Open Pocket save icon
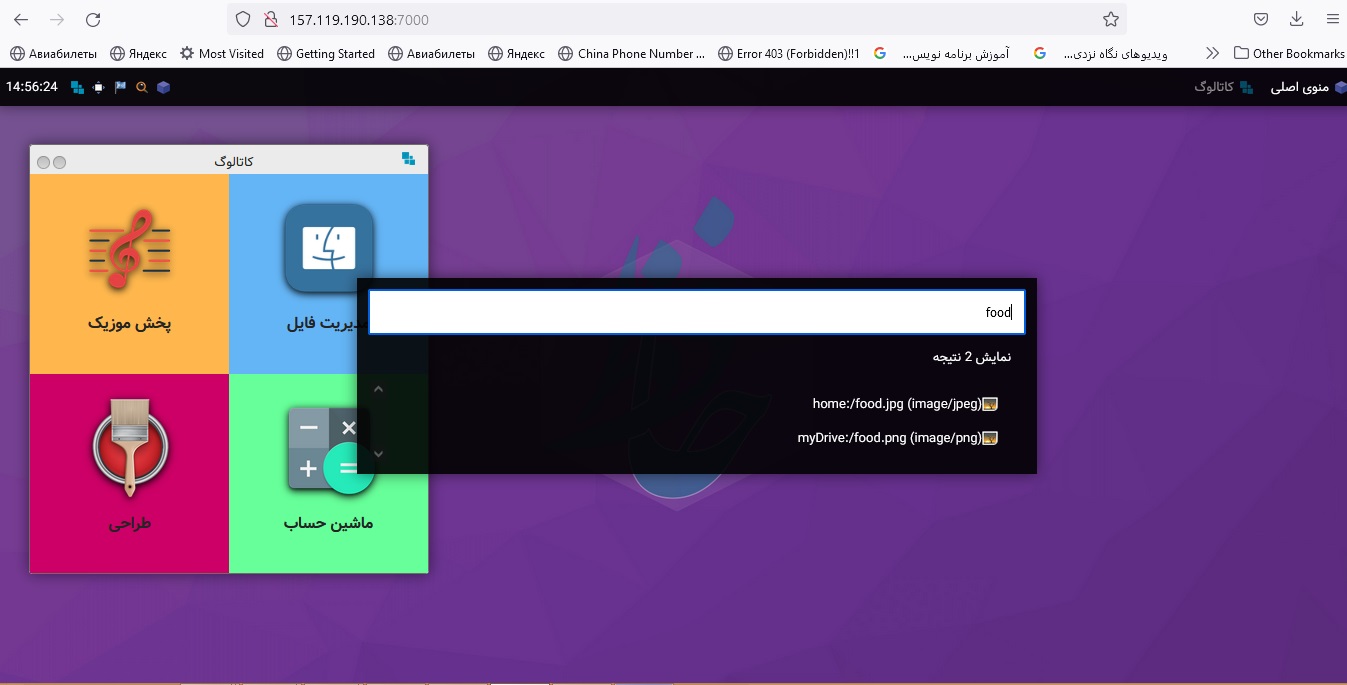Image resolution: width=1347 pixels, height=685 pixels. tap(1261, 19)
